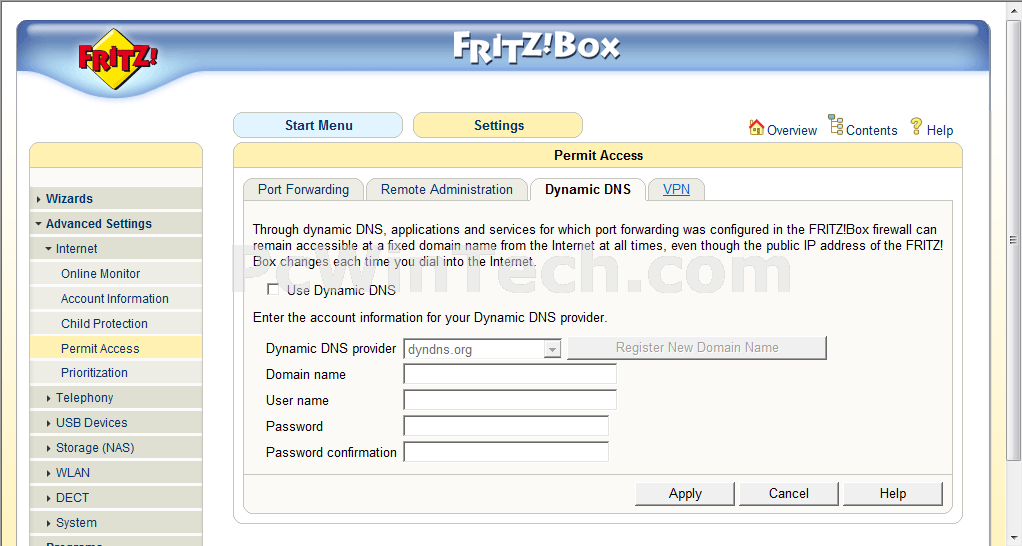Open the Remote Administration tab
Screen dimensions: 1022x546
pos(446,190)
